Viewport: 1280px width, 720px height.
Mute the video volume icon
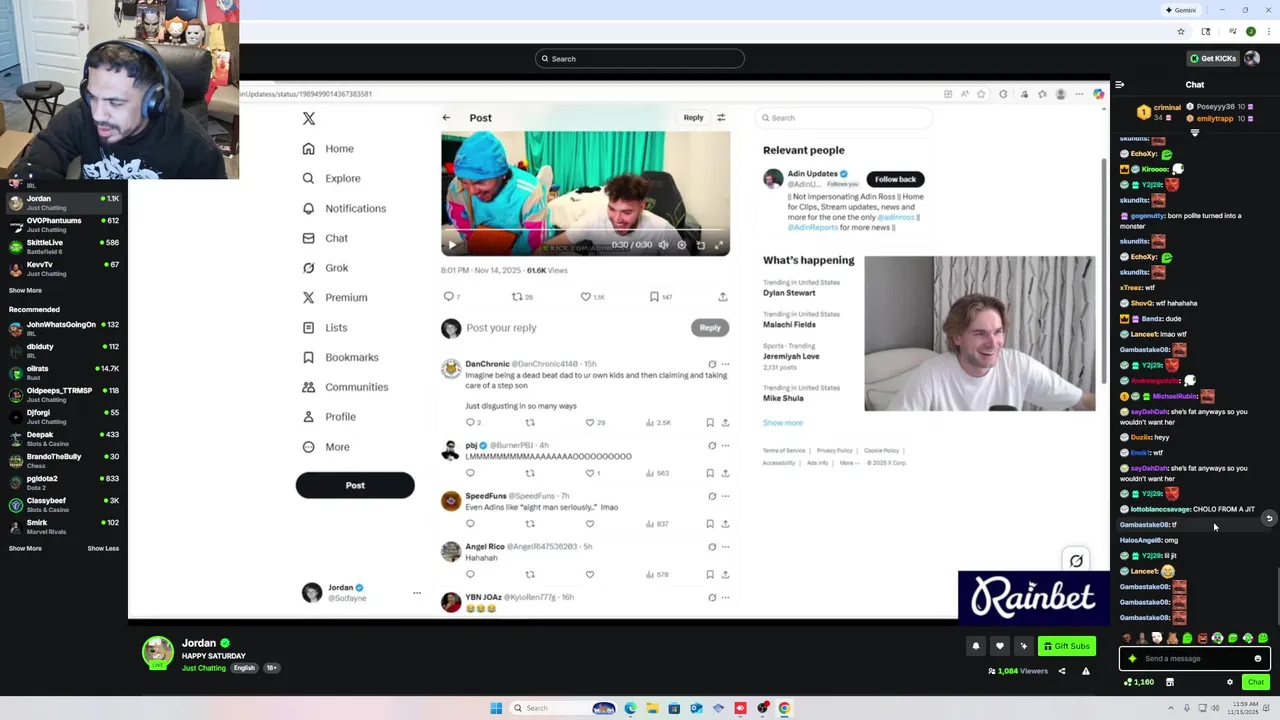click(663, 244)
